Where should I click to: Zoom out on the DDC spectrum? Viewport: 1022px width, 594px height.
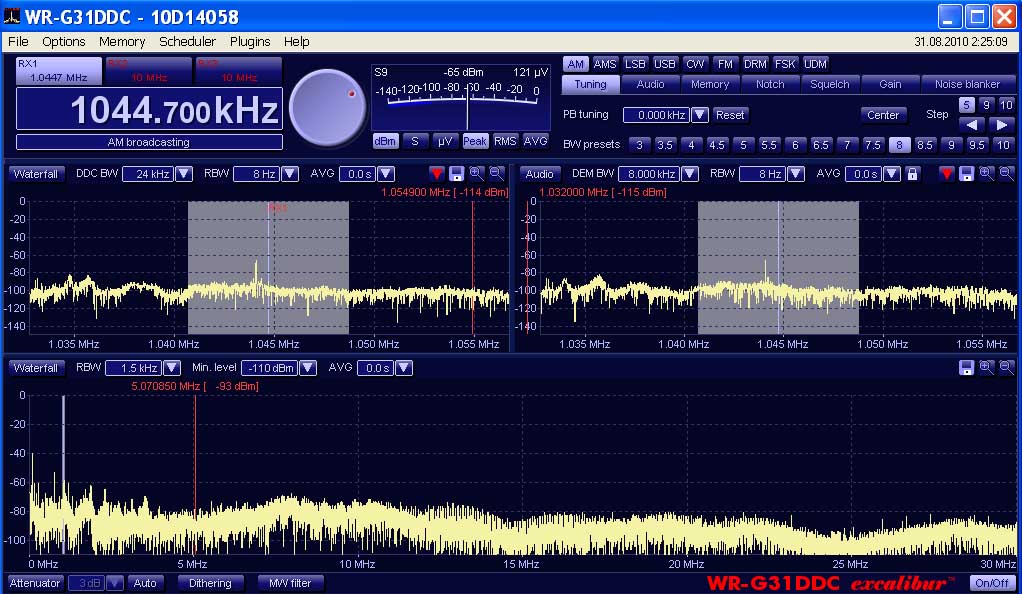pos(497,173)
